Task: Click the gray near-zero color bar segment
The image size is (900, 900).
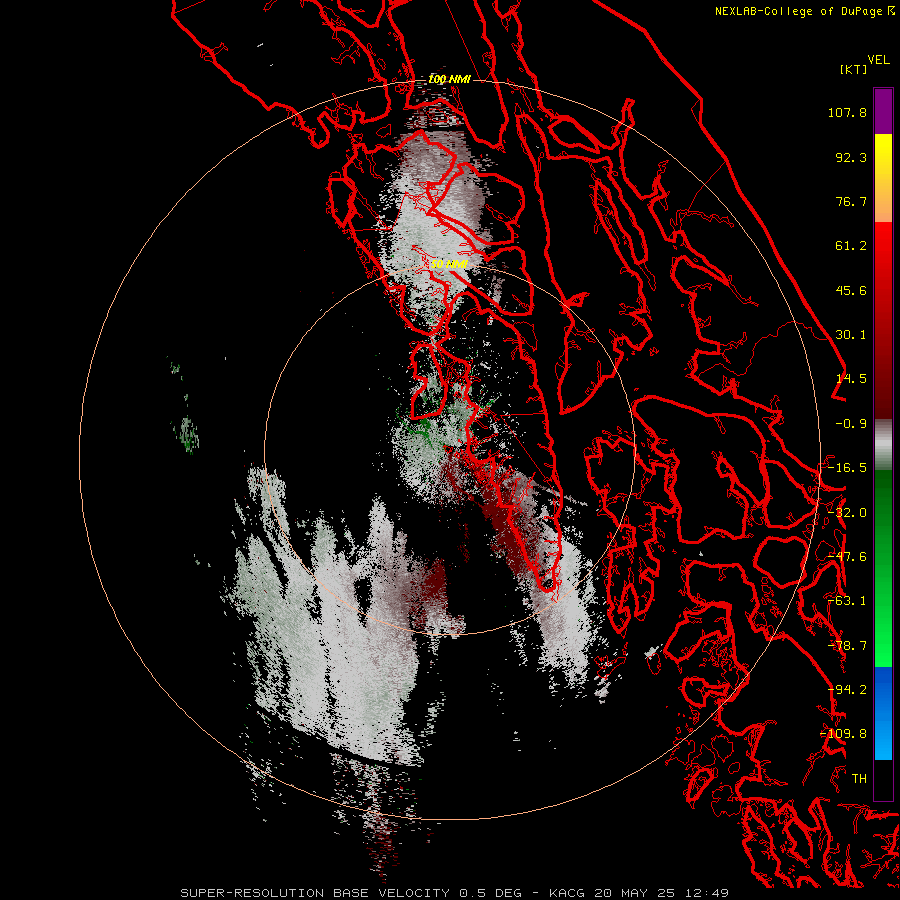Action: click(x=883, y=445)
